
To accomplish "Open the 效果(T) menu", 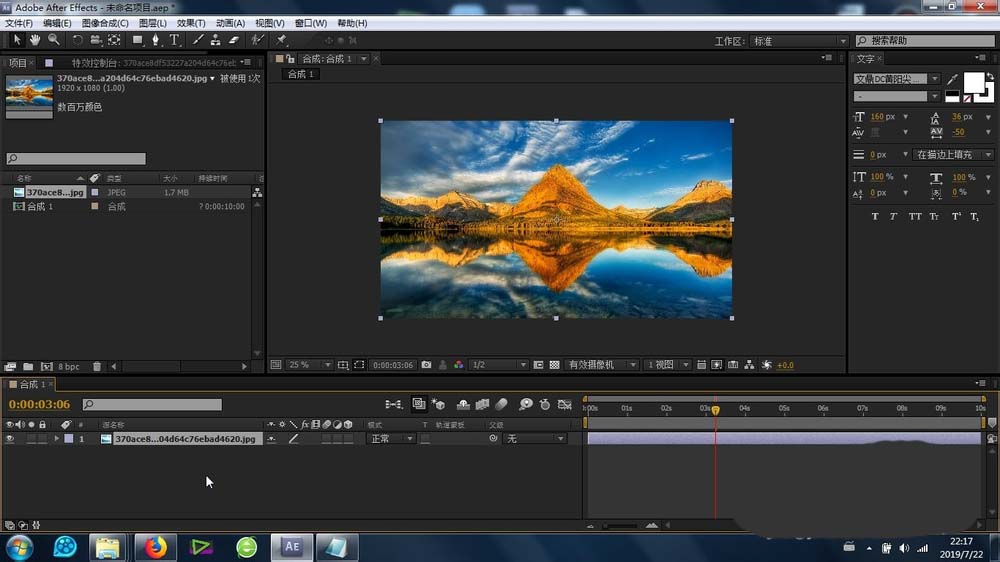I will point(191,23).
